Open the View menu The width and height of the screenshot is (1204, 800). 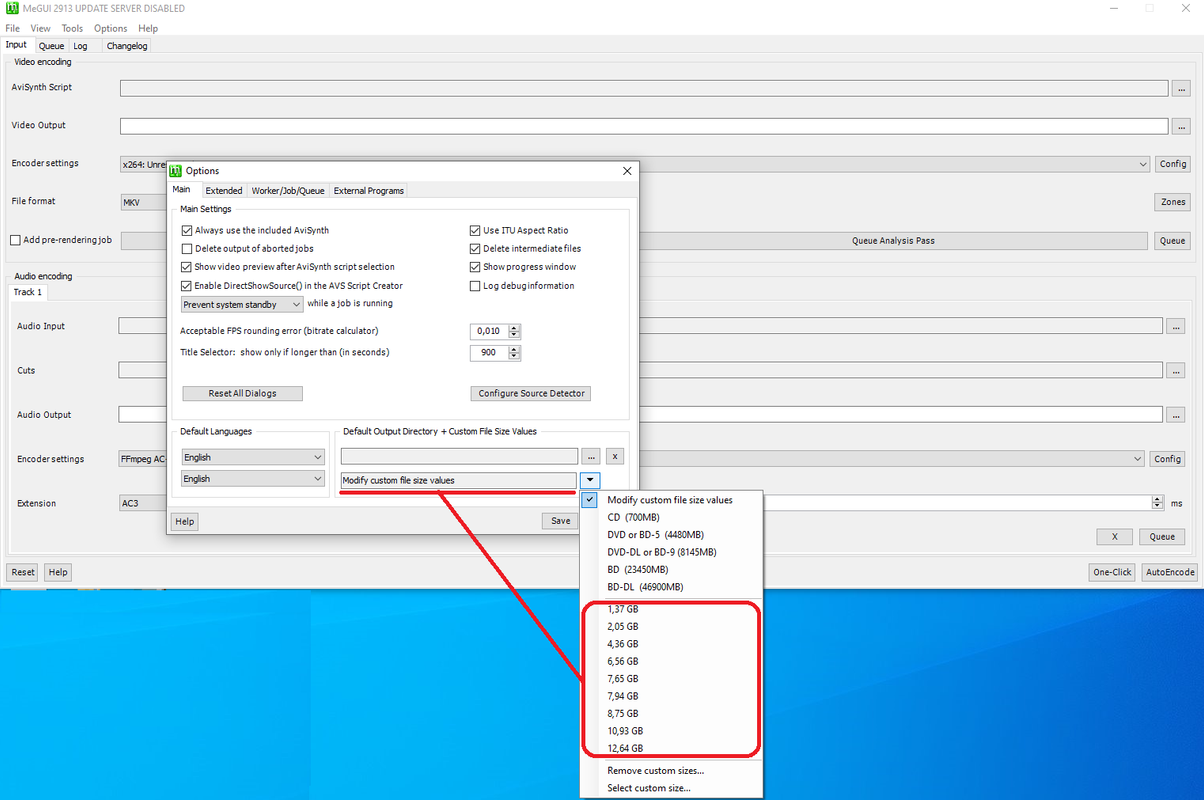[x=41, y=29]
